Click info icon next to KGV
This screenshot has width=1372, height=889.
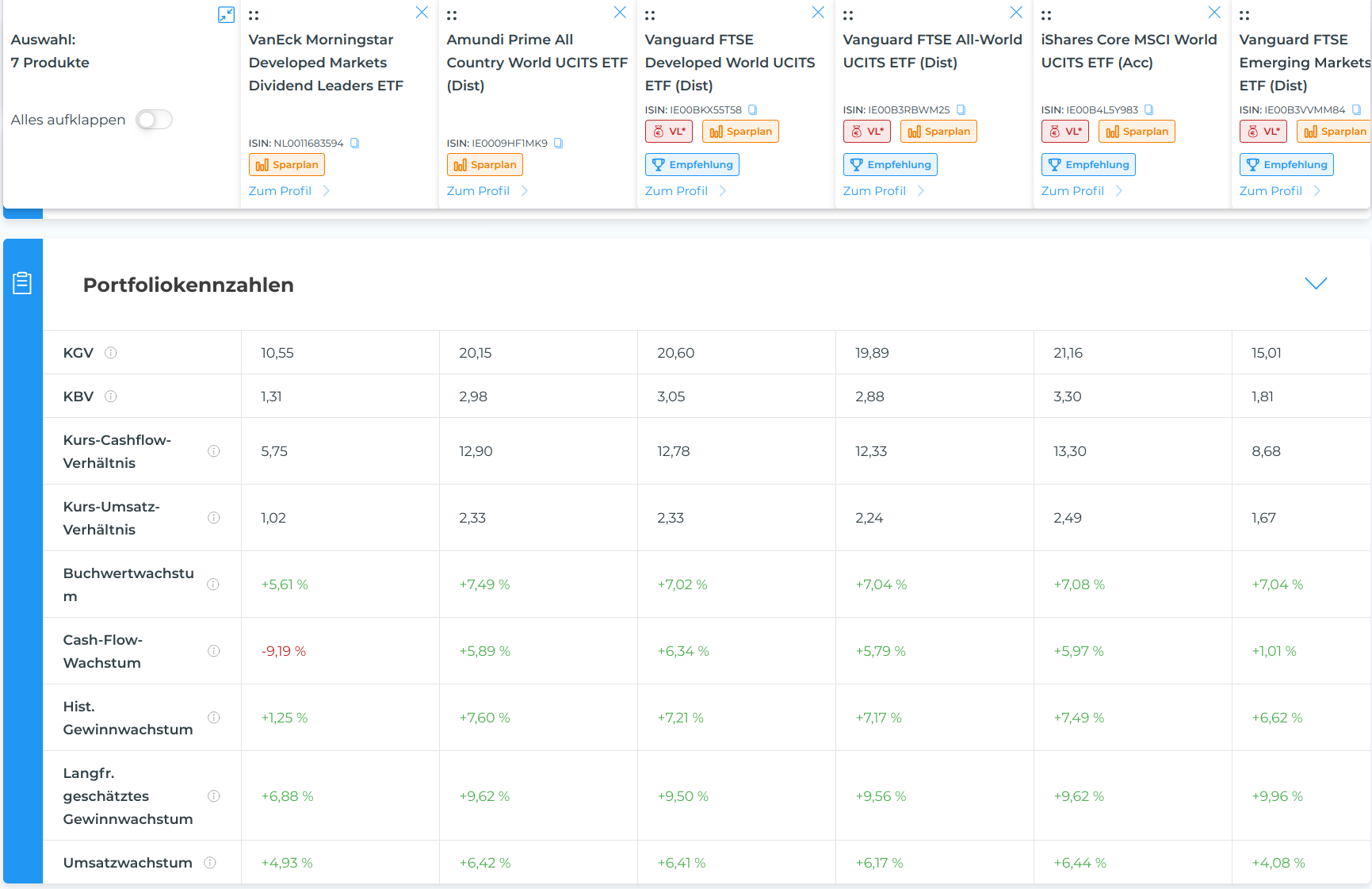point(111,353)
